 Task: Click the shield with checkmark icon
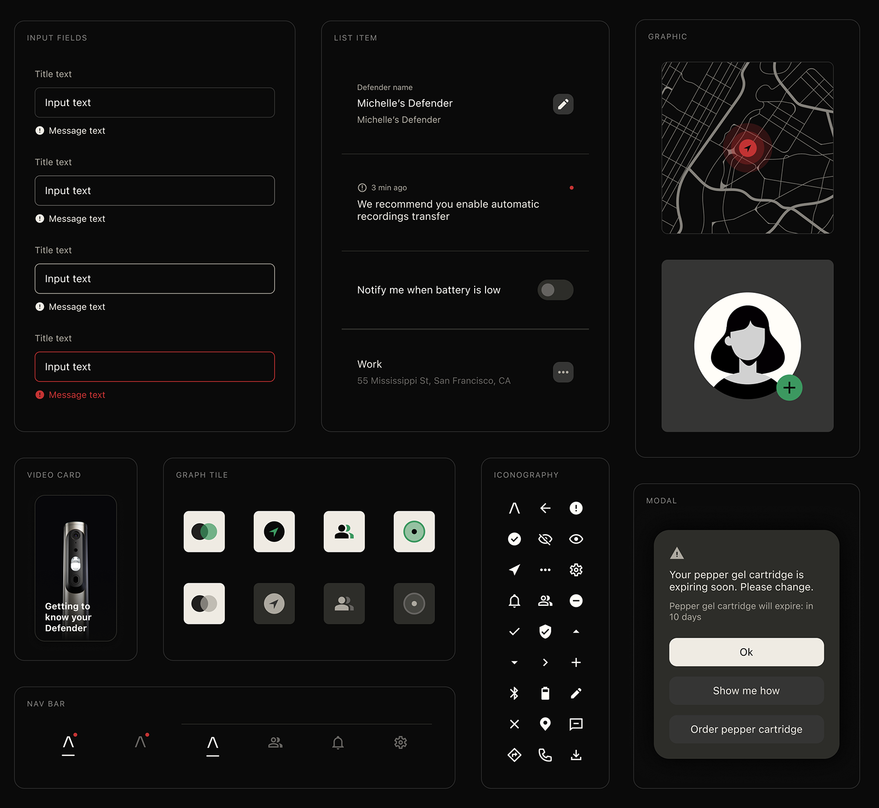coord(545,631)
